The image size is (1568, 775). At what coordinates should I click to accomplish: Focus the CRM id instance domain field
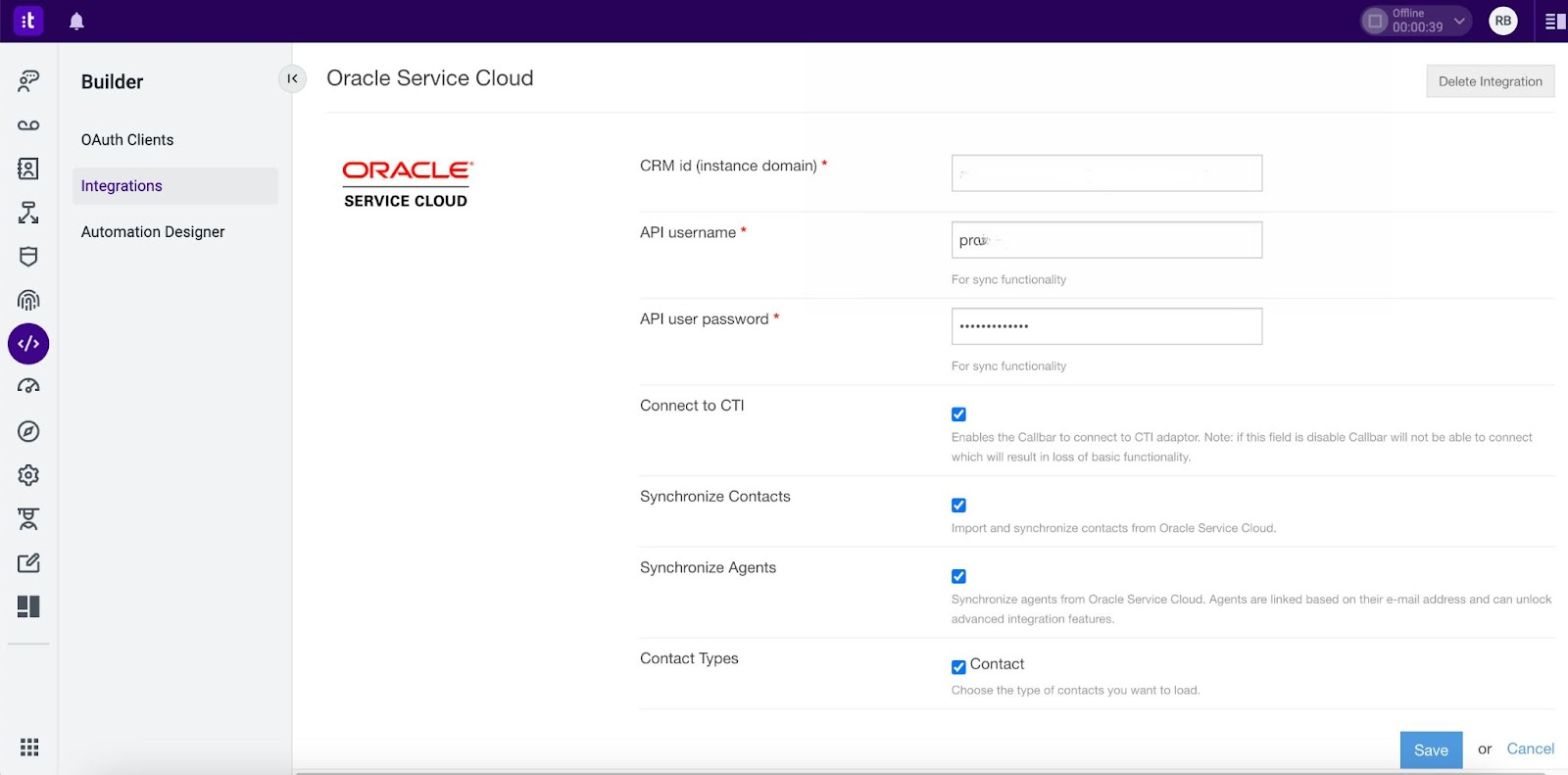click(x=1106, y=173)
